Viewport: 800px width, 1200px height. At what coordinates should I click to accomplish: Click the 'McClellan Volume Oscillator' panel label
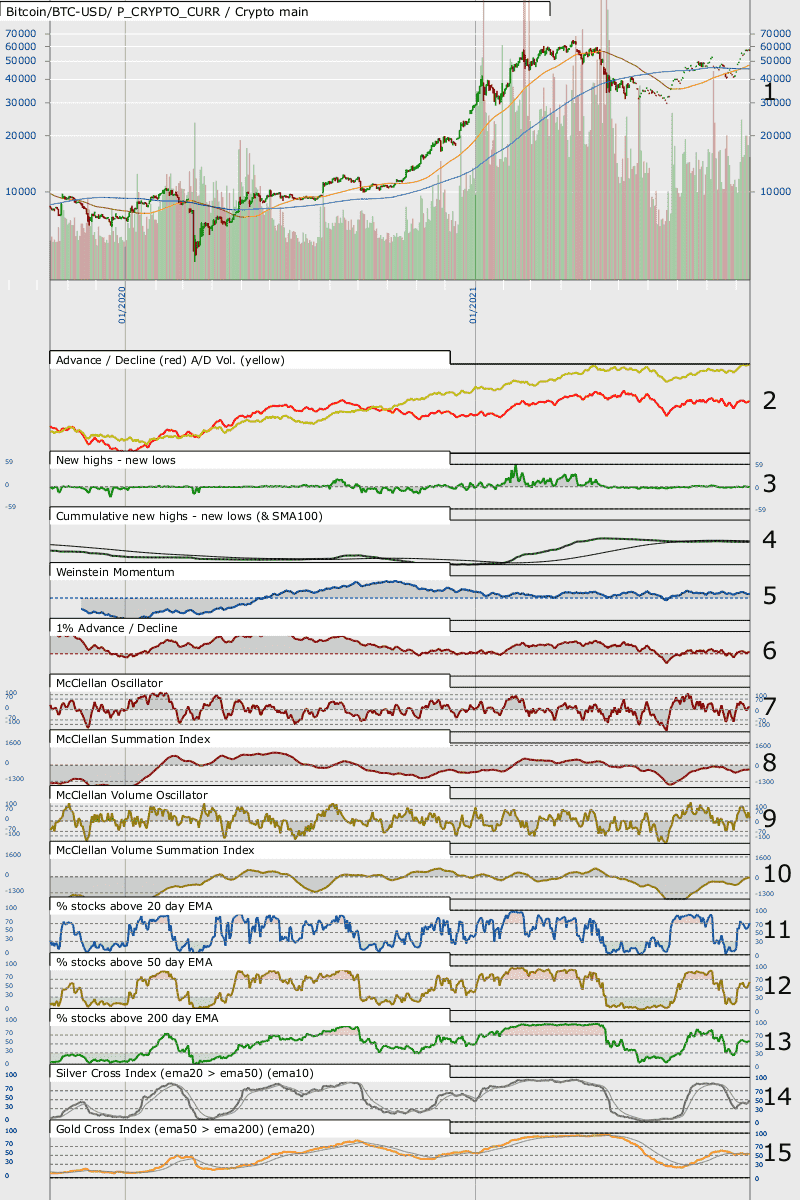(x=132, y=795)
